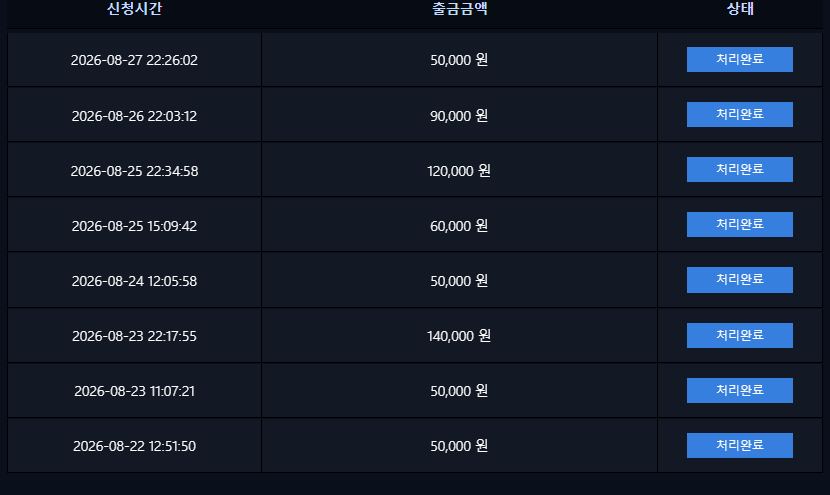Click the date cell 2026-08-23 11:07:21
The image size is (830, 495).
pyautogui.click(x=134, y=391)
